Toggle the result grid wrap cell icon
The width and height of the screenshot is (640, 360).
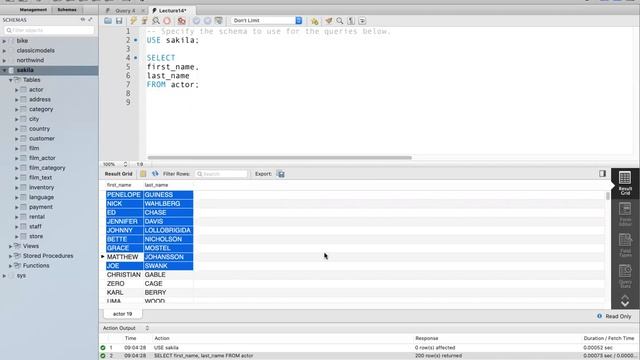click(143, 174)
